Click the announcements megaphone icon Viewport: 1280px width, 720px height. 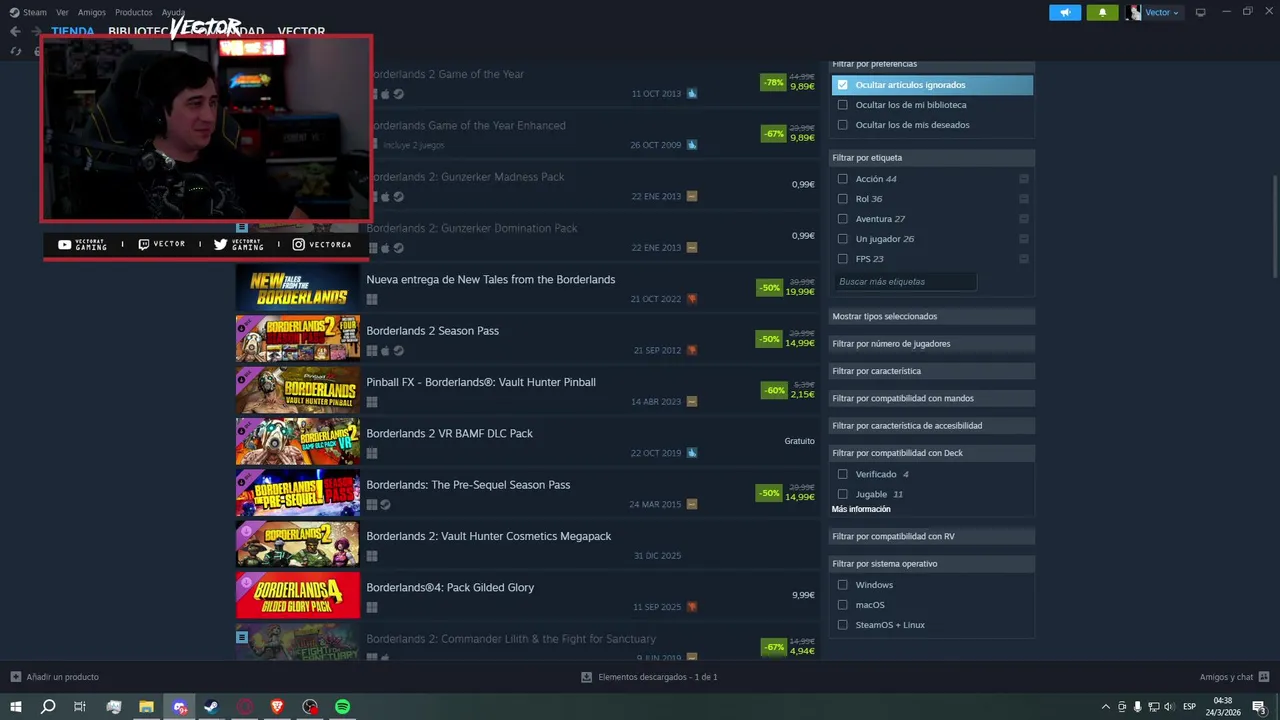(1065, 12)
